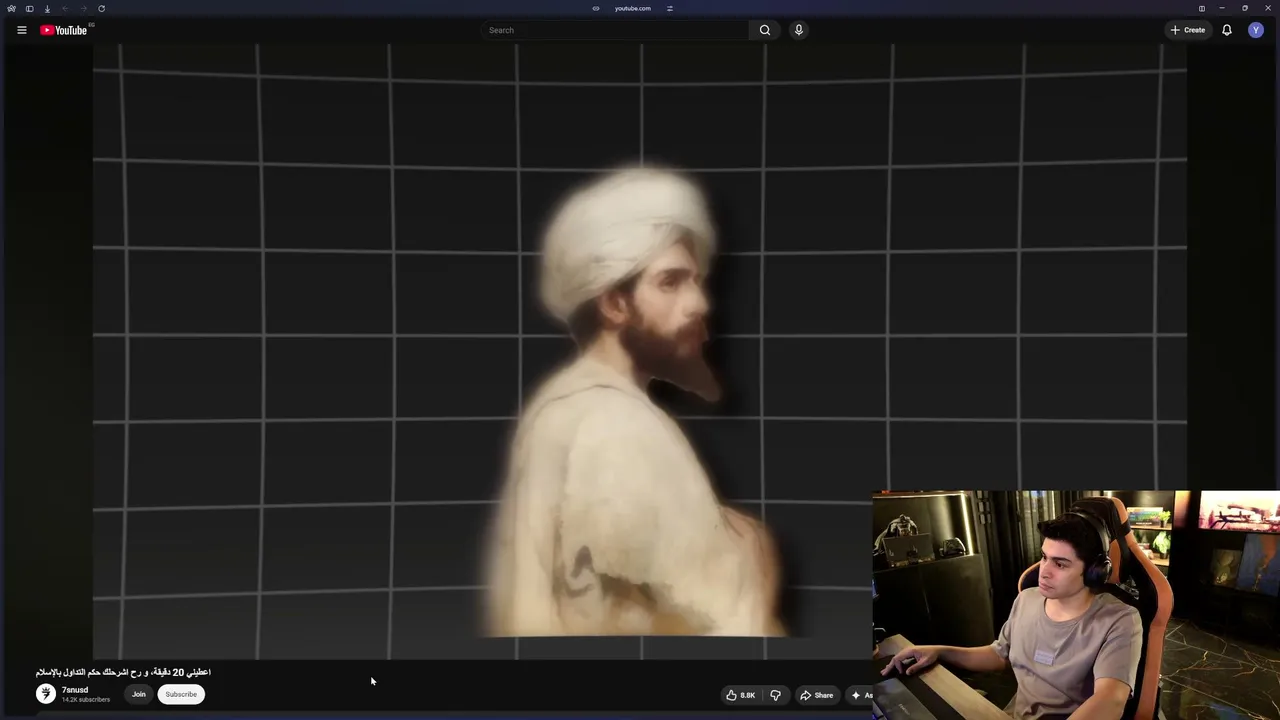The width and height of the screenshot is (1280, 720).
Task: Open the browser's main menu icon
Action: [x=11, y=8]
